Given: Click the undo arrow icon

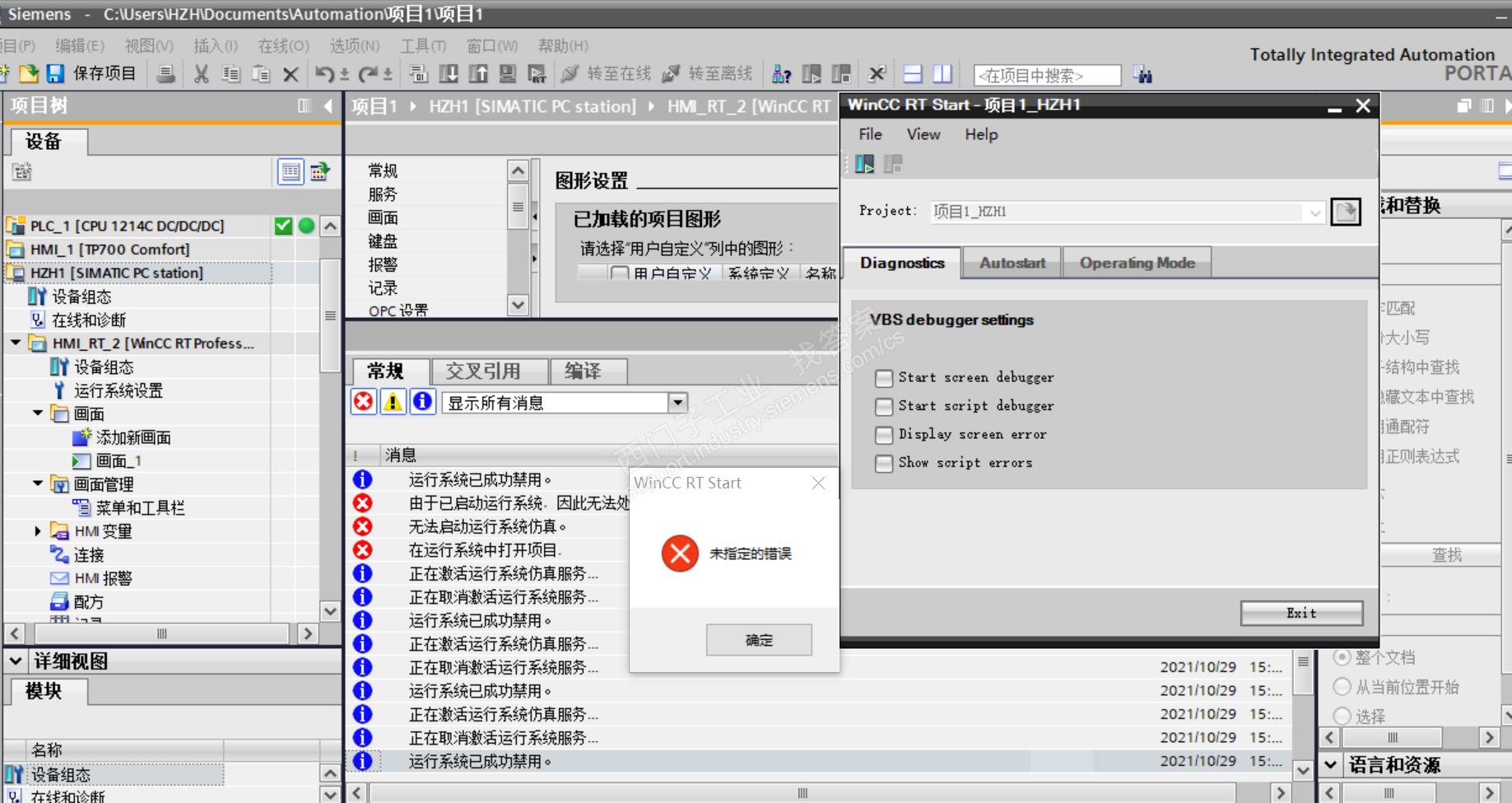Looking at the screenshot, I should pyautogui.click(x=324, y=74).
